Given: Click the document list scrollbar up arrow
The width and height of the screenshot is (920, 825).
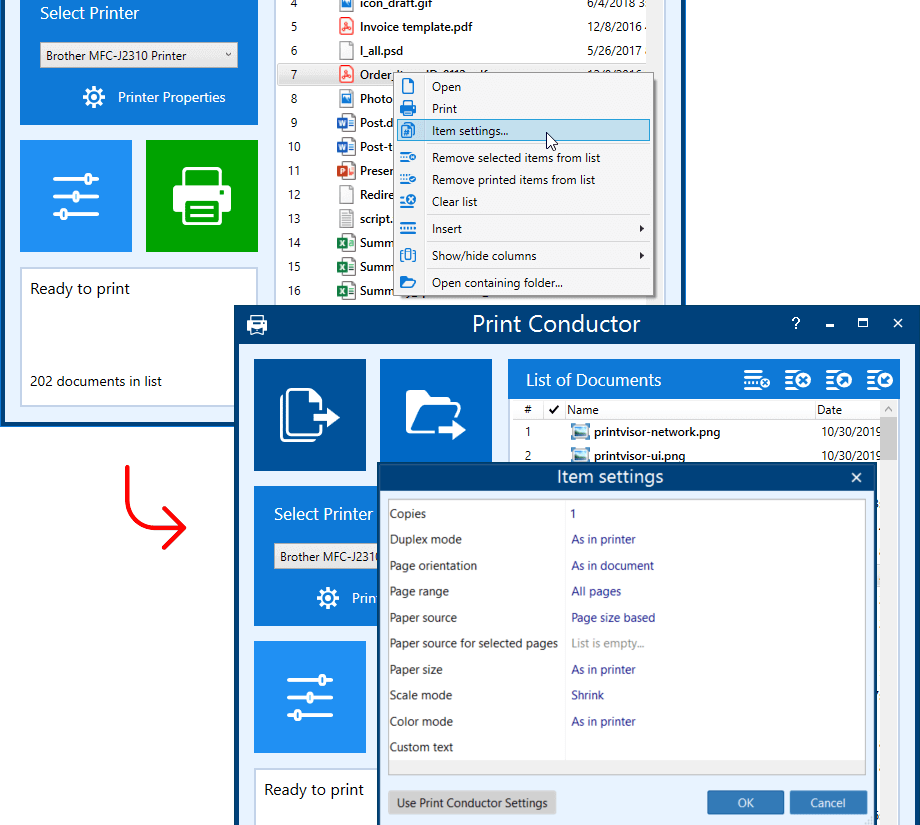Looking at the screenshot, I should [x=888, y=409].
